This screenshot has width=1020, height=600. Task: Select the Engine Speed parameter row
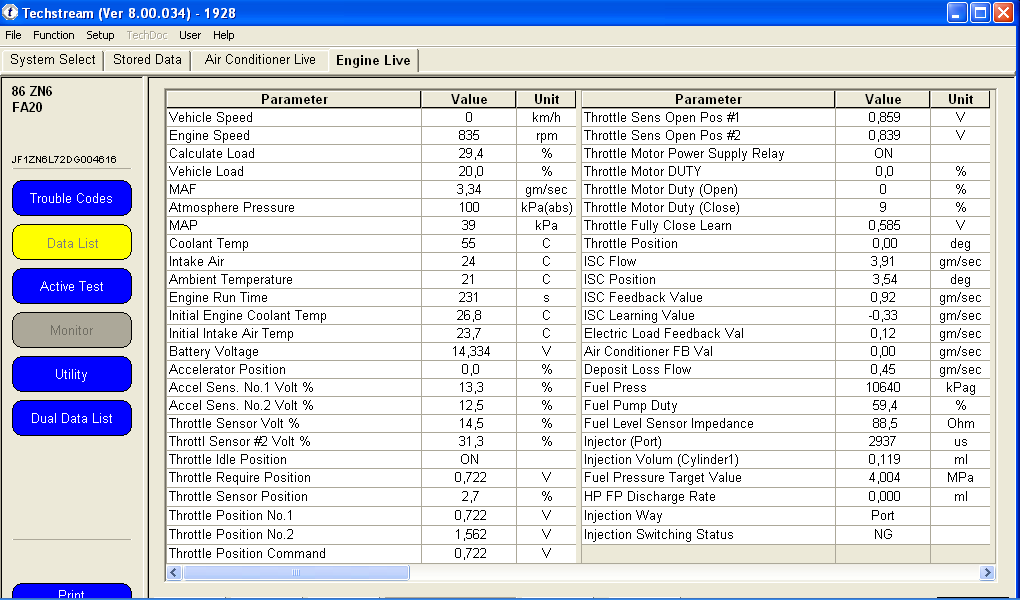click(x=294, y=135)
